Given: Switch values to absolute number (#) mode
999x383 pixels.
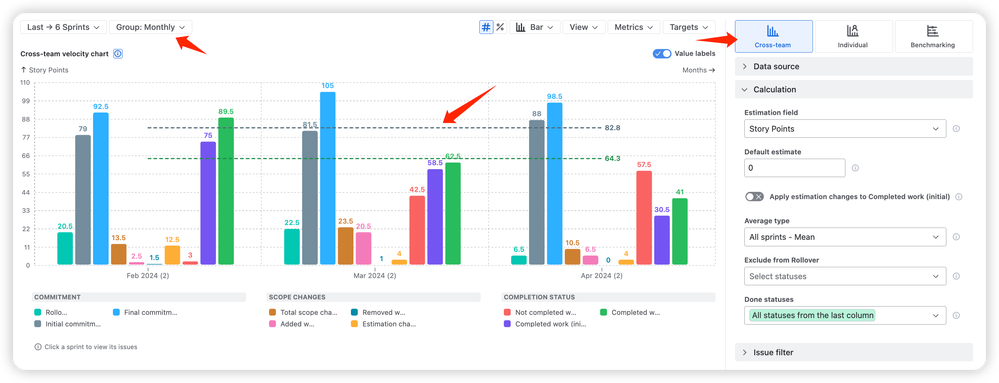Looking at the screenshot, I should click(486, 27).
